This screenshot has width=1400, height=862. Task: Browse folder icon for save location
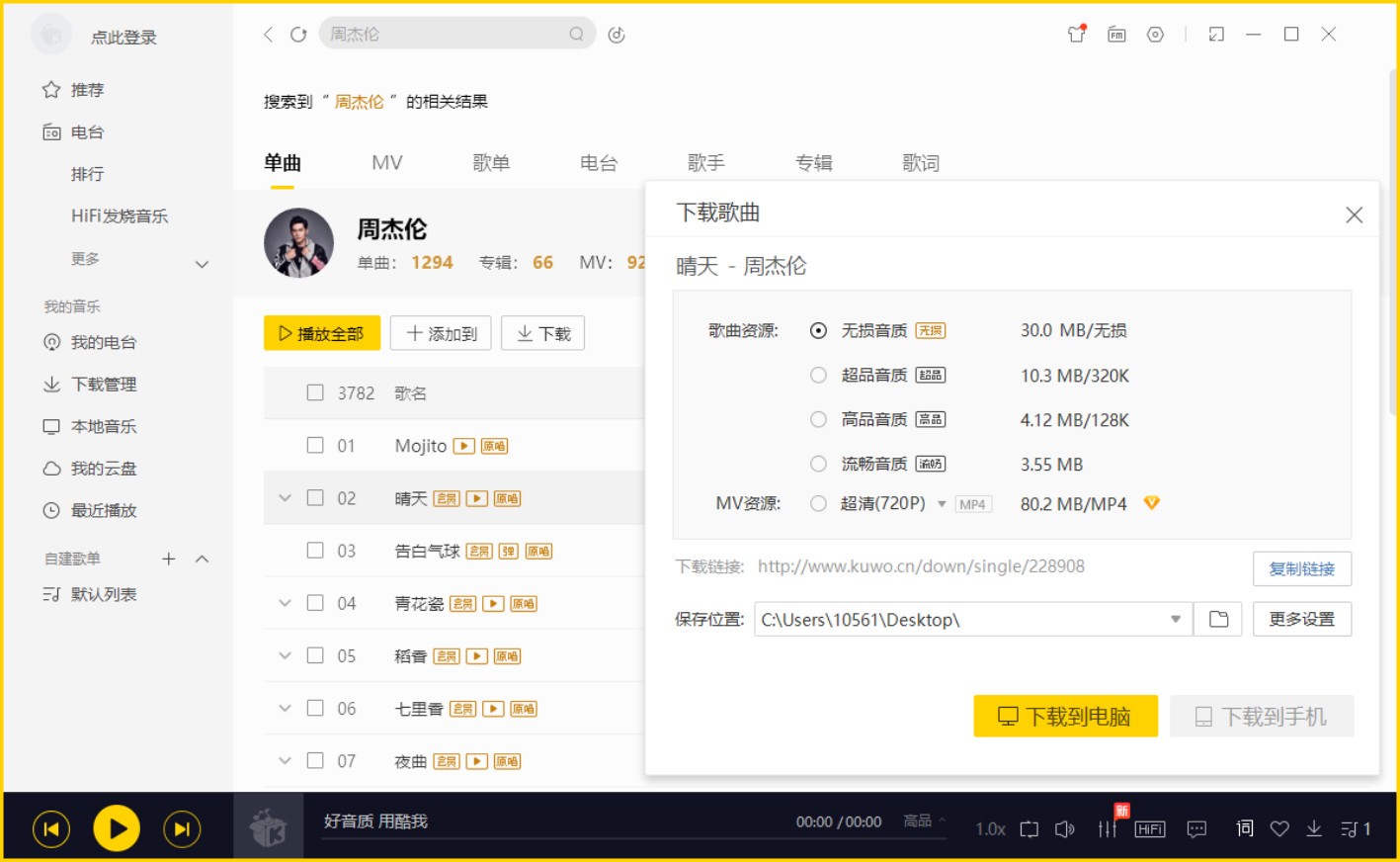[x=1218, y=619]
